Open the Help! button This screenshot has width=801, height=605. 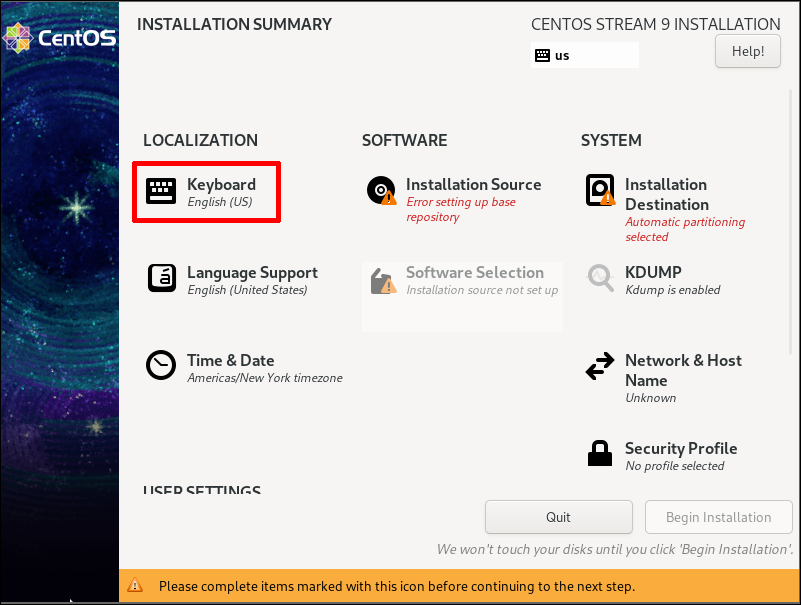[748, 51]
